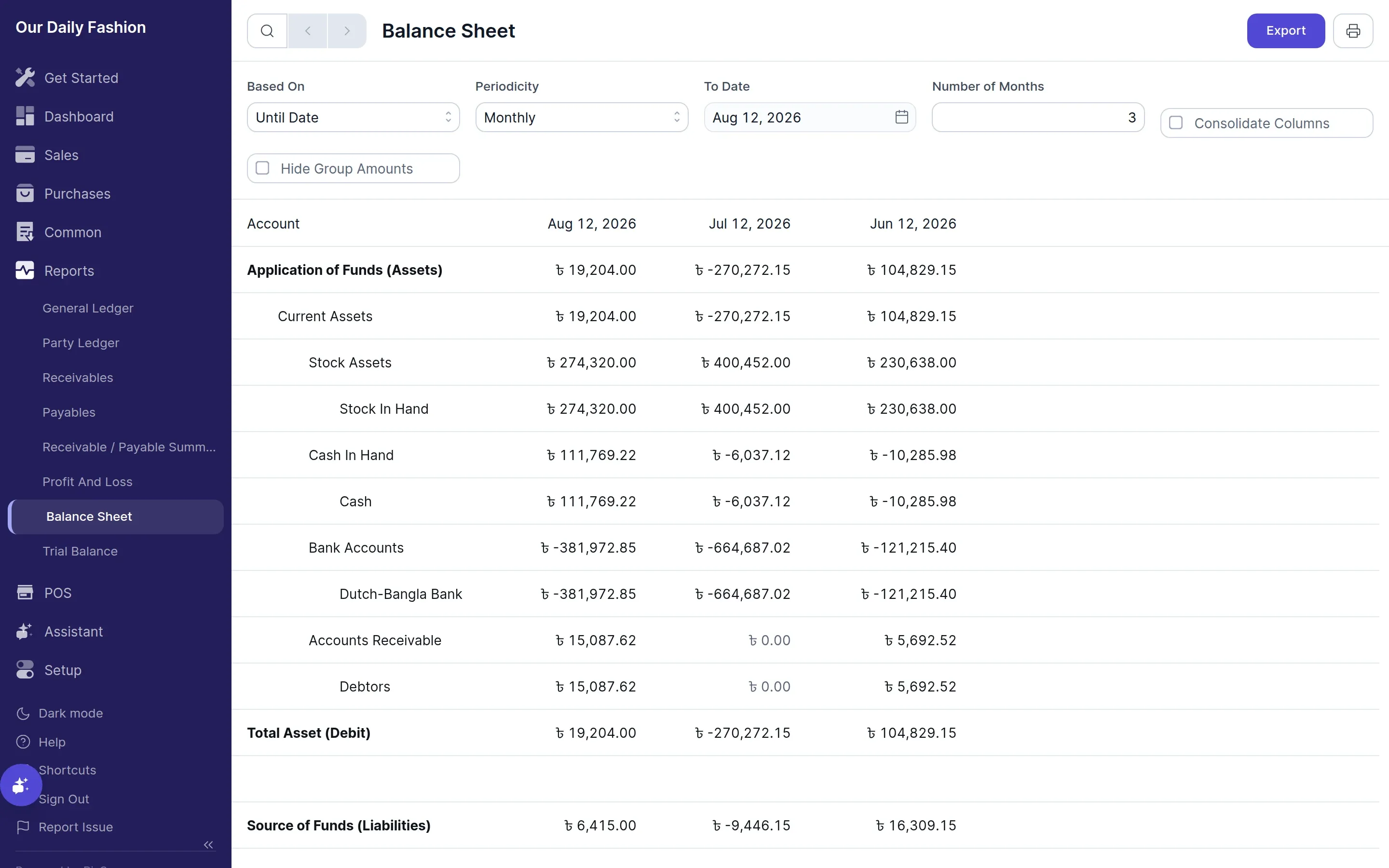Click the Setup toggle icon
1389x868 pixels.
25,669
